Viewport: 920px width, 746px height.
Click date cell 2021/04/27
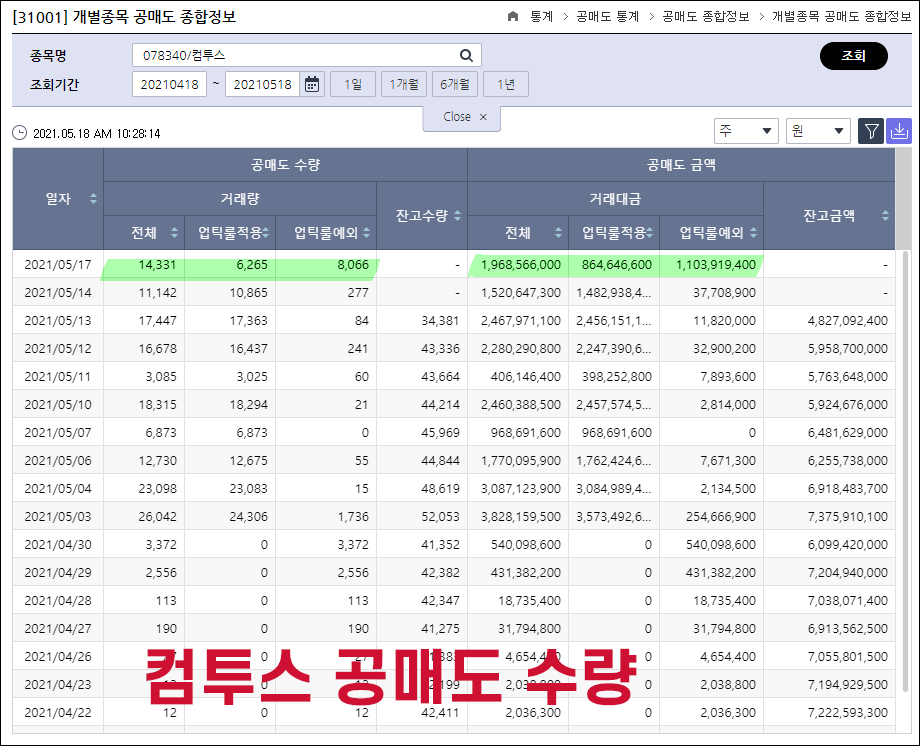(x=58, y=629)
